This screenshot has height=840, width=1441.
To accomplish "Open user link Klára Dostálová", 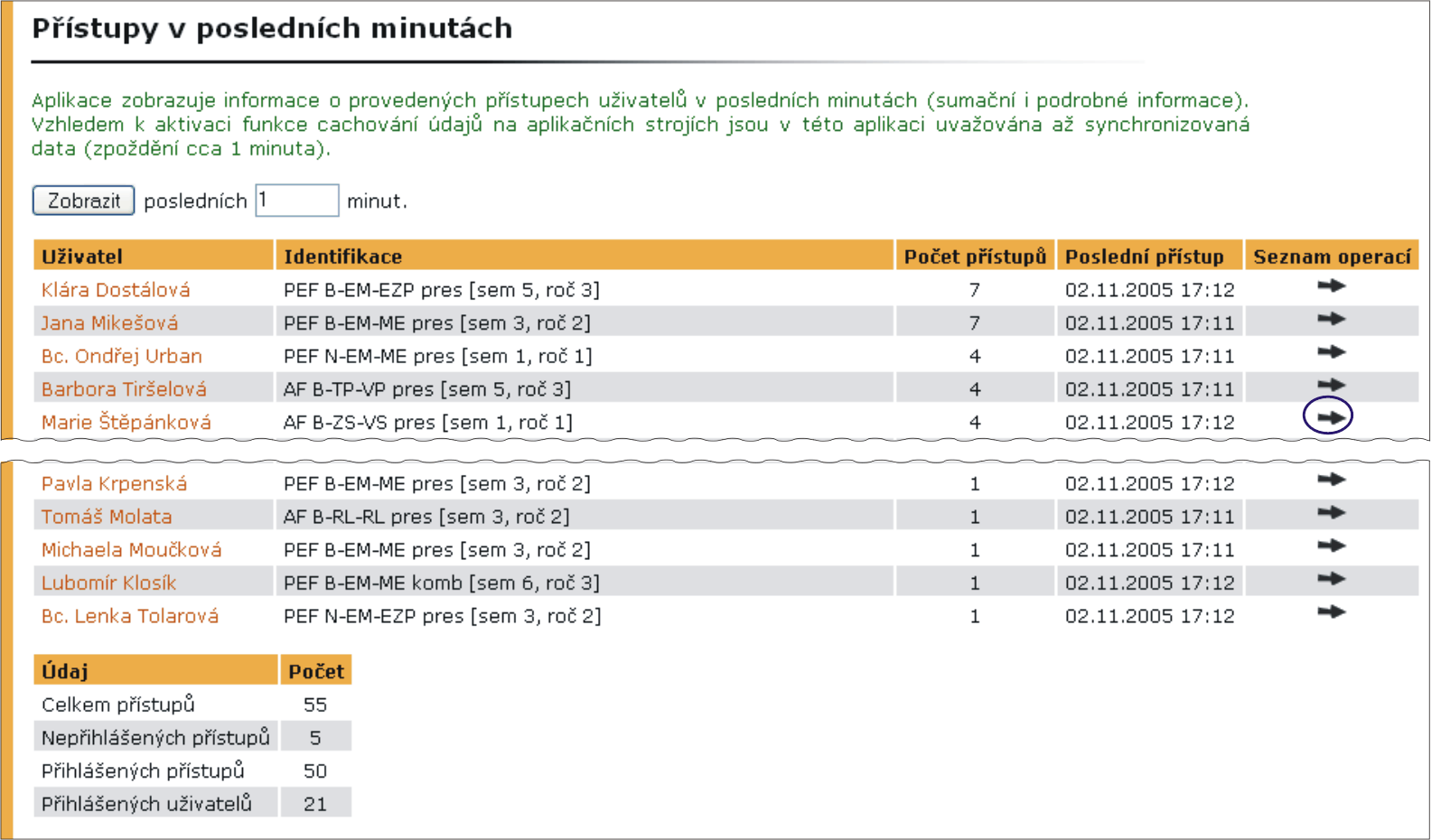I will pos(116,290).
